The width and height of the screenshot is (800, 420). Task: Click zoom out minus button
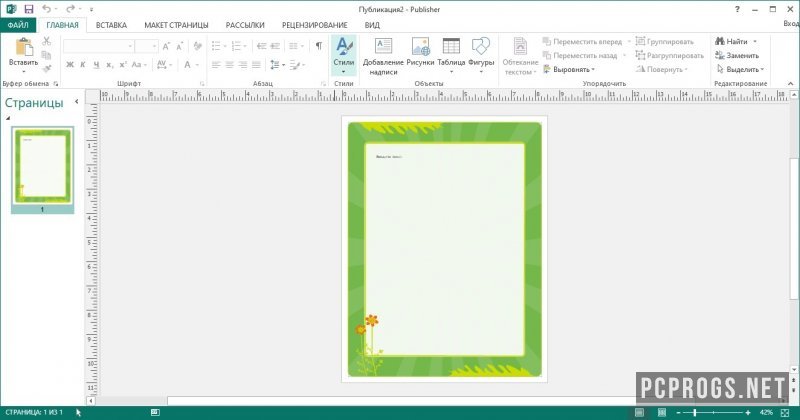(x=679, y=412)
